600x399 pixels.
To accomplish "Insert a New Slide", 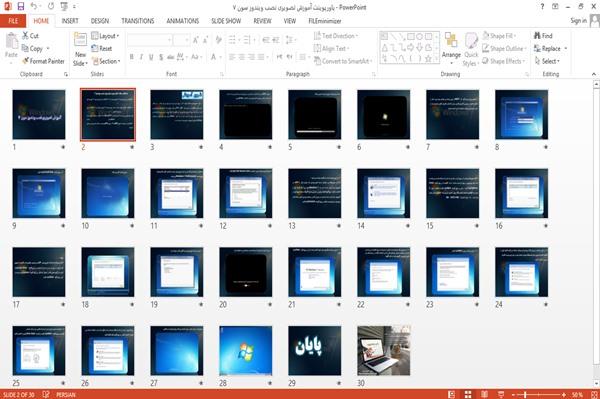I will pos(80,50).
